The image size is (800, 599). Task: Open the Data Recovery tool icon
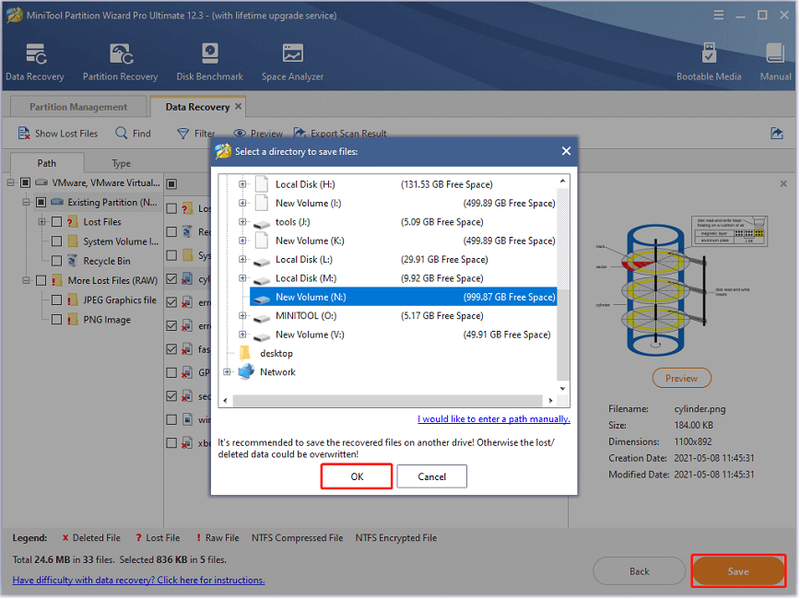click(35, 55)
